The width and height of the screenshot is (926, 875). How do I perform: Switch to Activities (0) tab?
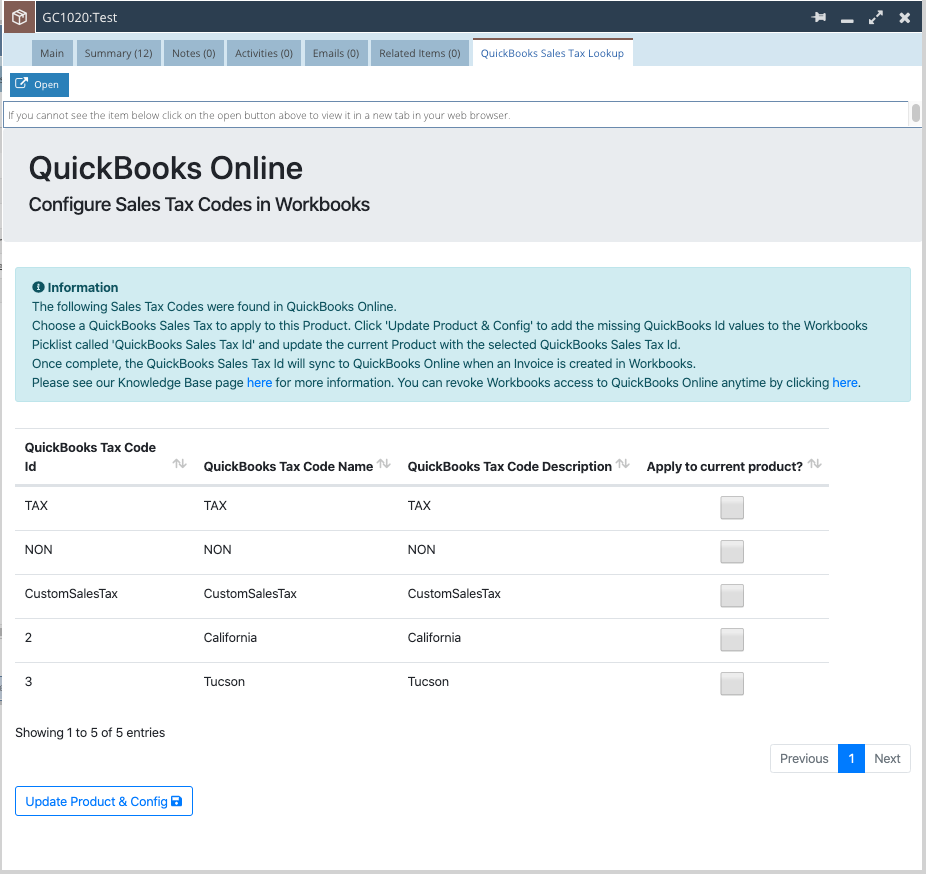pyautogui.click(x=264, y=53)
